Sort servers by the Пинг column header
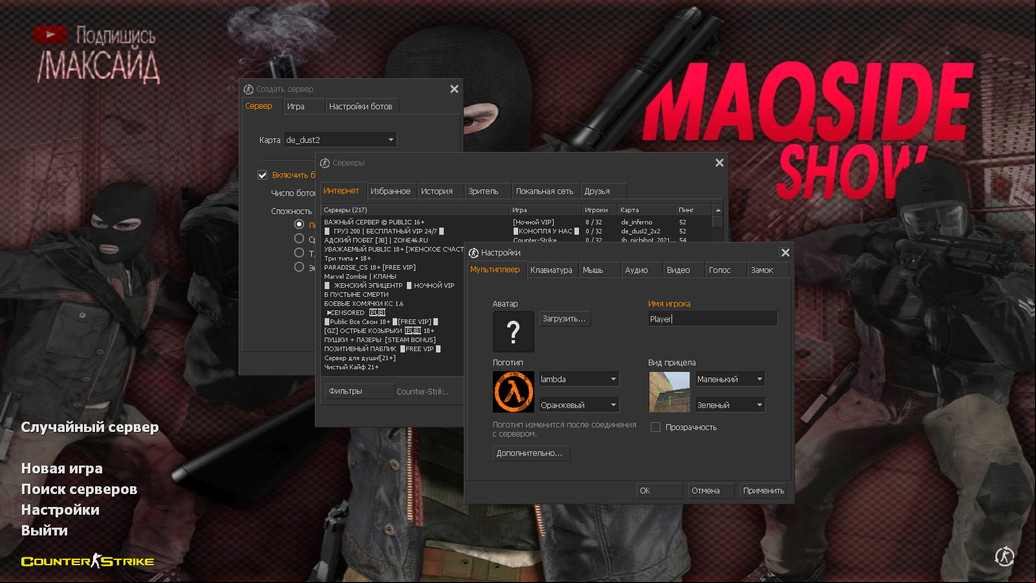This screenshot has height=583, width=1036. pyautogui.click(x=694, y=210)
